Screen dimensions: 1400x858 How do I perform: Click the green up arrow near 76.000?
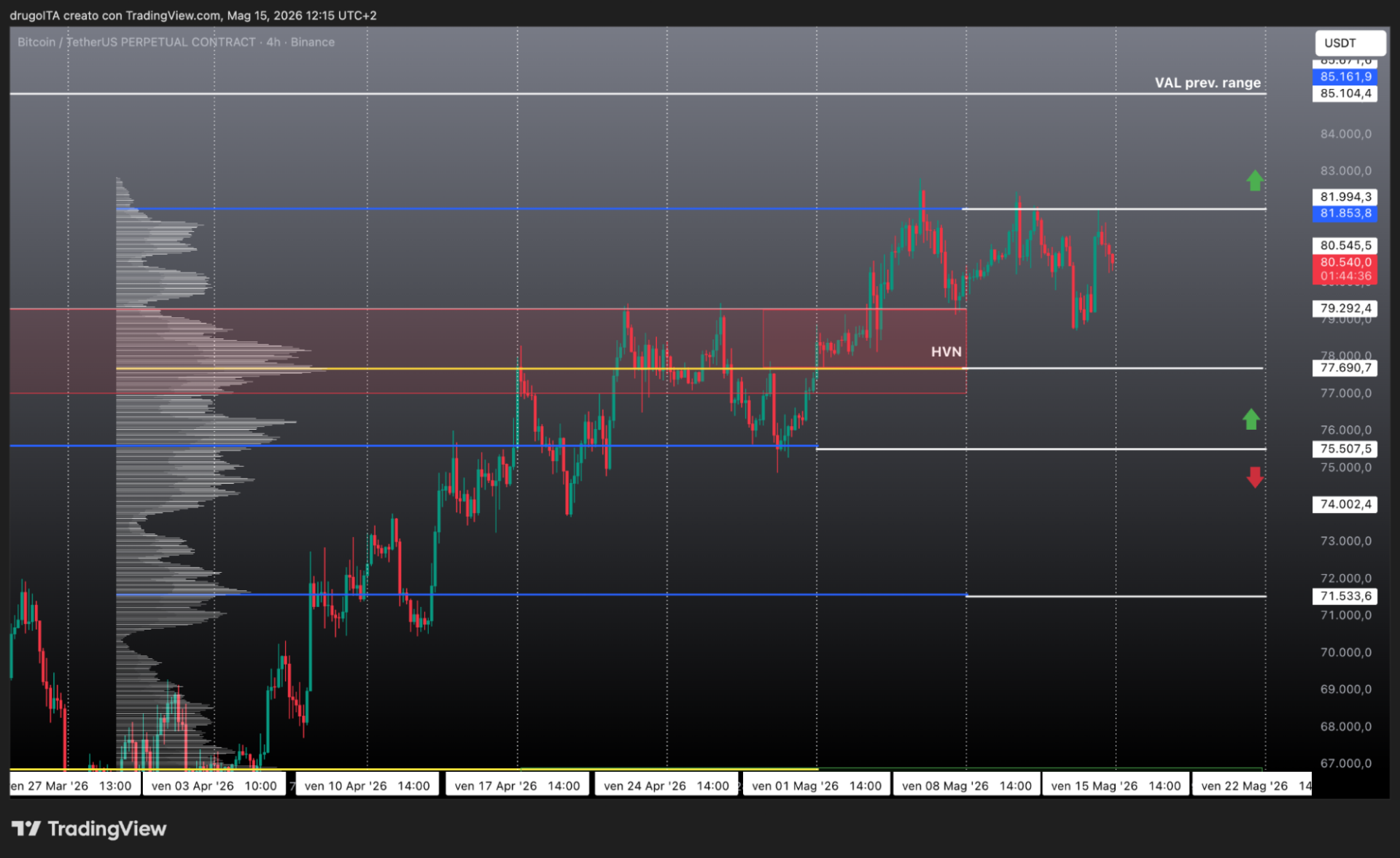(x=1251, y=419)
